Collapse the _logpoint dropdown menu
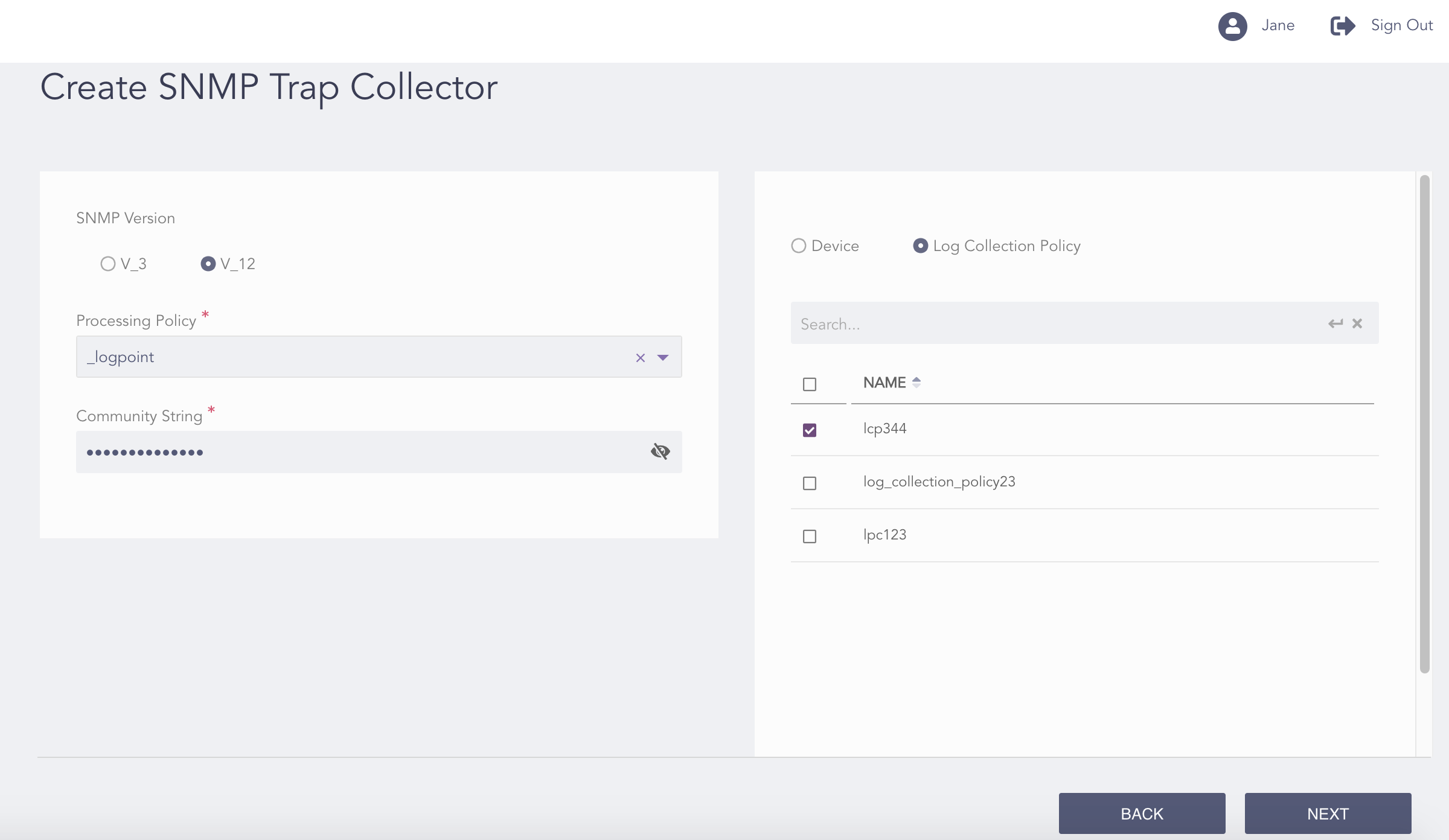 [662, 358]
